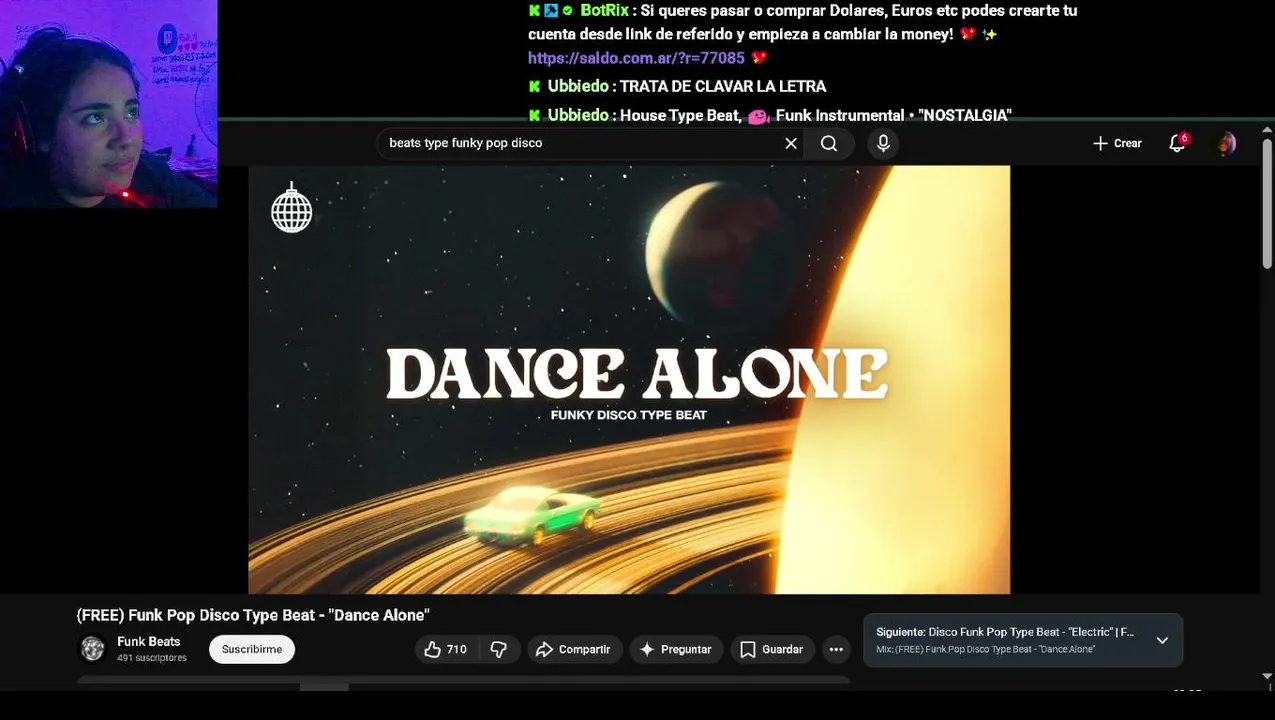
Task: Click the magnifying glass search button
Action: point(829,143)
